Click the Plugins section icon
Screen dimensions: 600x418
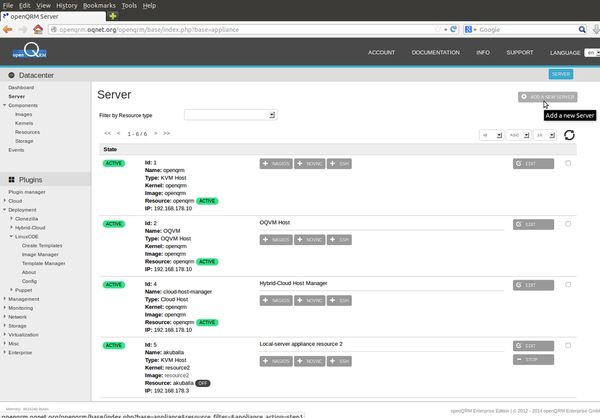click(11, 180)
